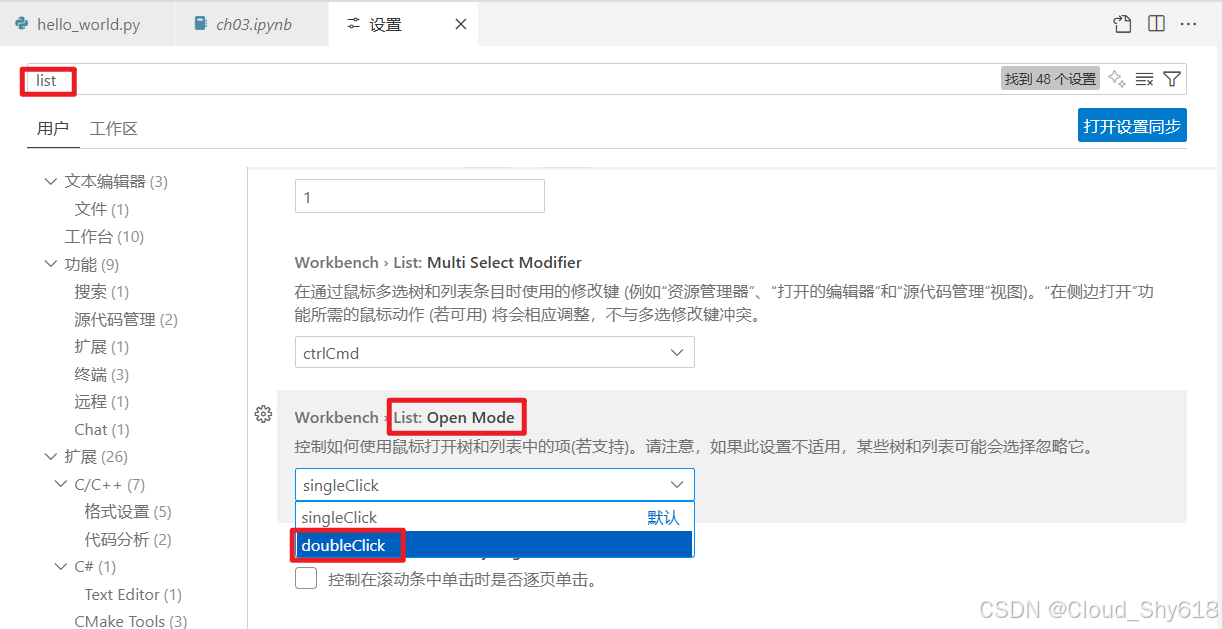
Task: Select Chat (1) in settings tree
Action: [102, 429]
